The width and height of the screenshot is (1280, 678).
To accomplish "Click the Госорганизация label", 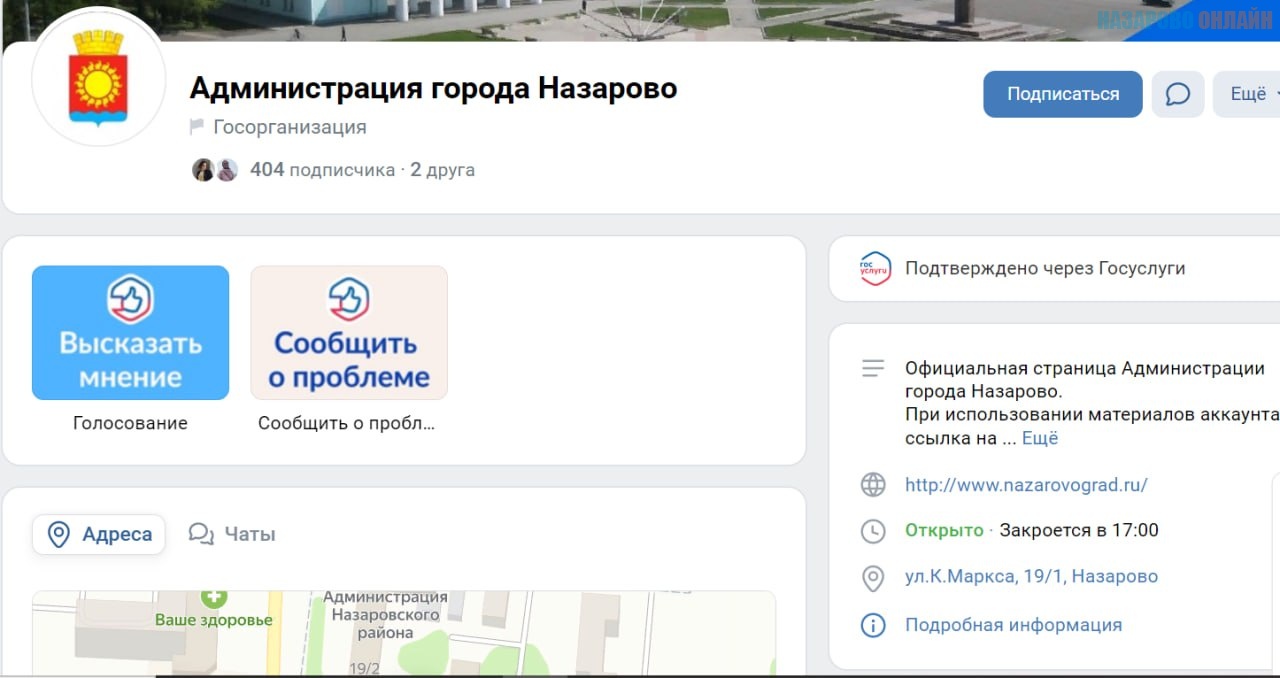I will [290, 127].
